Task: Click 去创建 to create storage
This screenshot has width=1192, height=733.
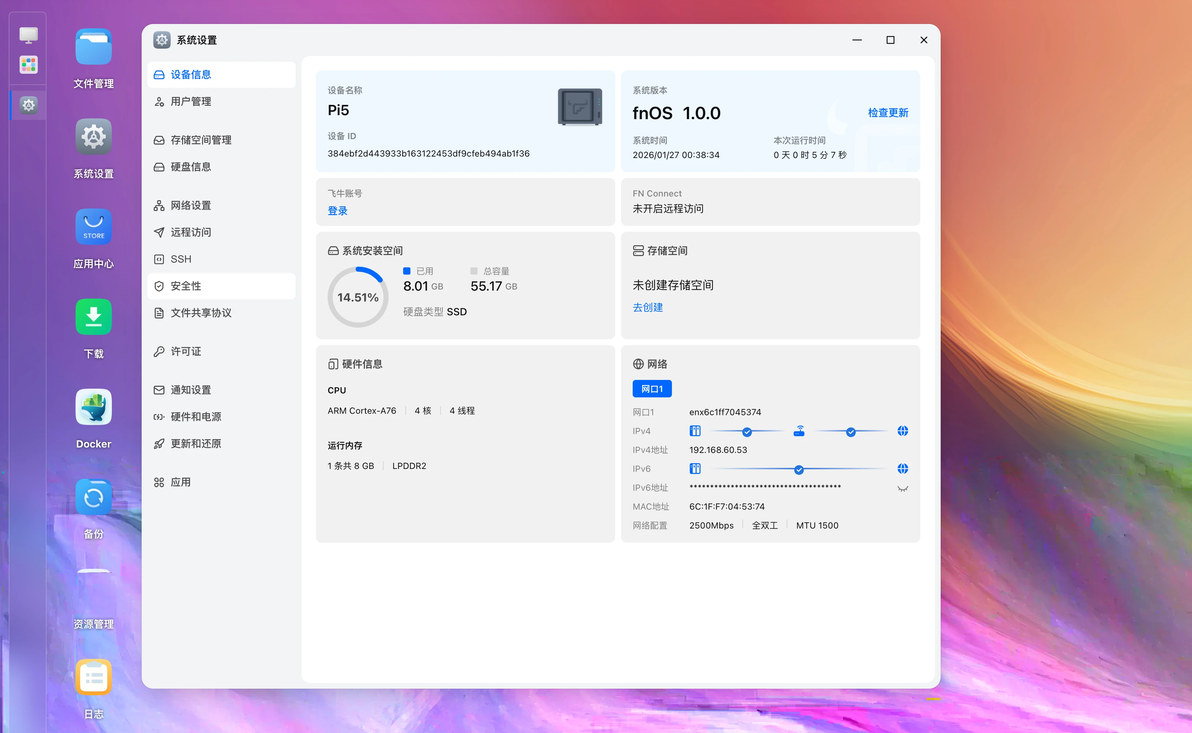Action: [648, 307]
